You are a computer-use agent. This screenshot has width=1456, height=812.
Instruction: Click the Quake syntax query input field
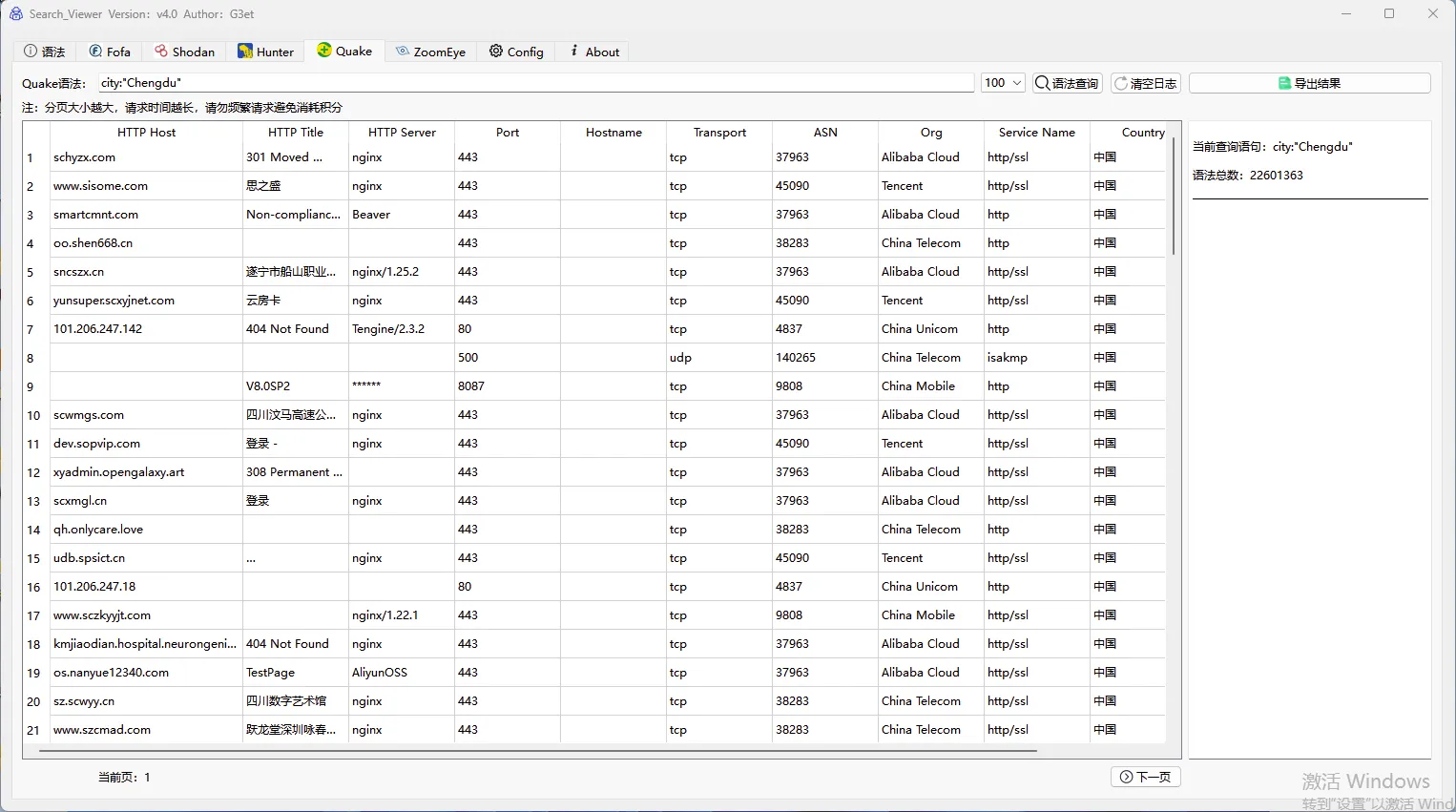pos(536,83)
